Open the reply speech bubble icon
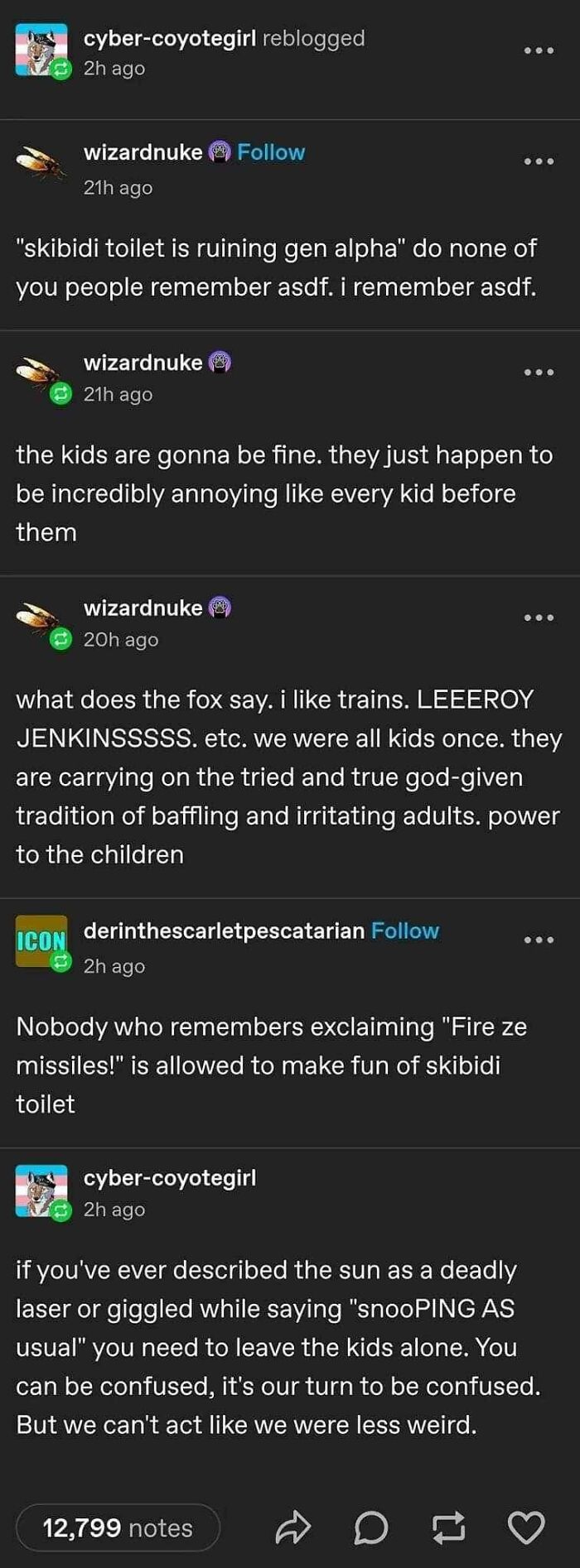Screen dimensions: 580x1568 pyautogui.click(x=370, y=1527)
